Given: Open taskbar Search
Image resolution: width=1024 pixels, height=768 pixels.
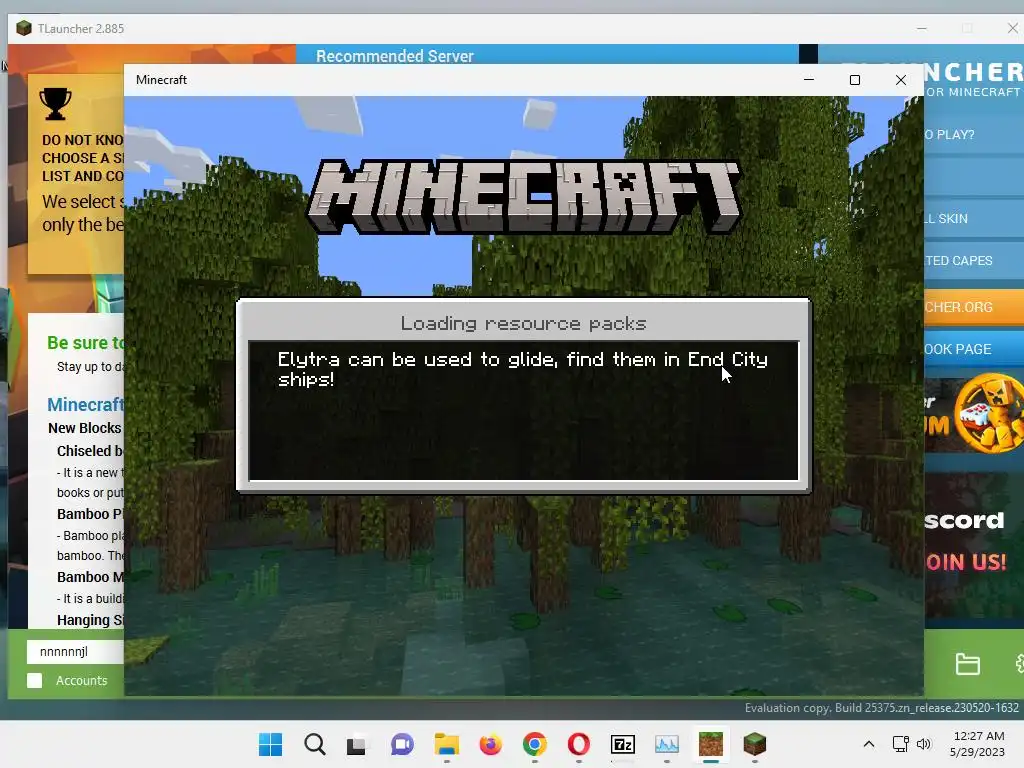Looking at the screenshot, I should point(315,744).
